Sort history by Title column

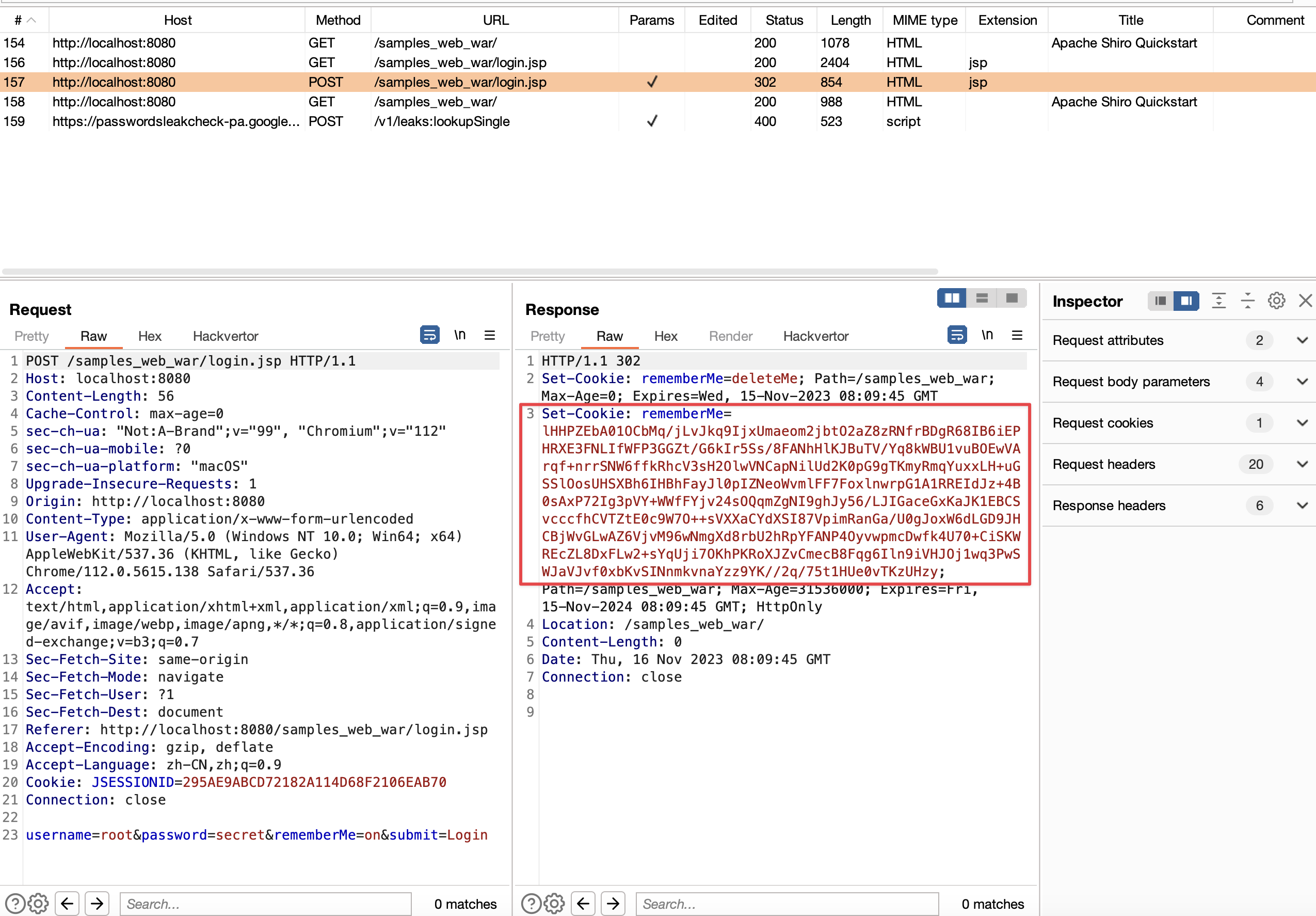pos(1130,20)
